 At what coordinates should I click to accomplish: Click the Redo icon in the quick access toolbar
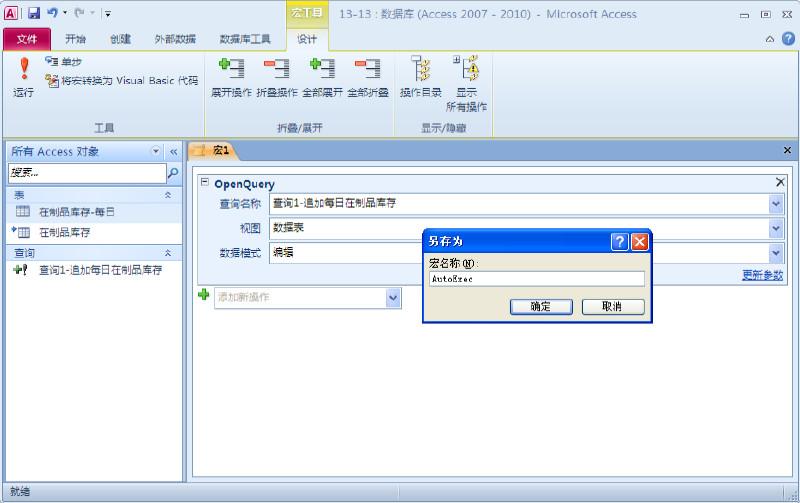80,13
